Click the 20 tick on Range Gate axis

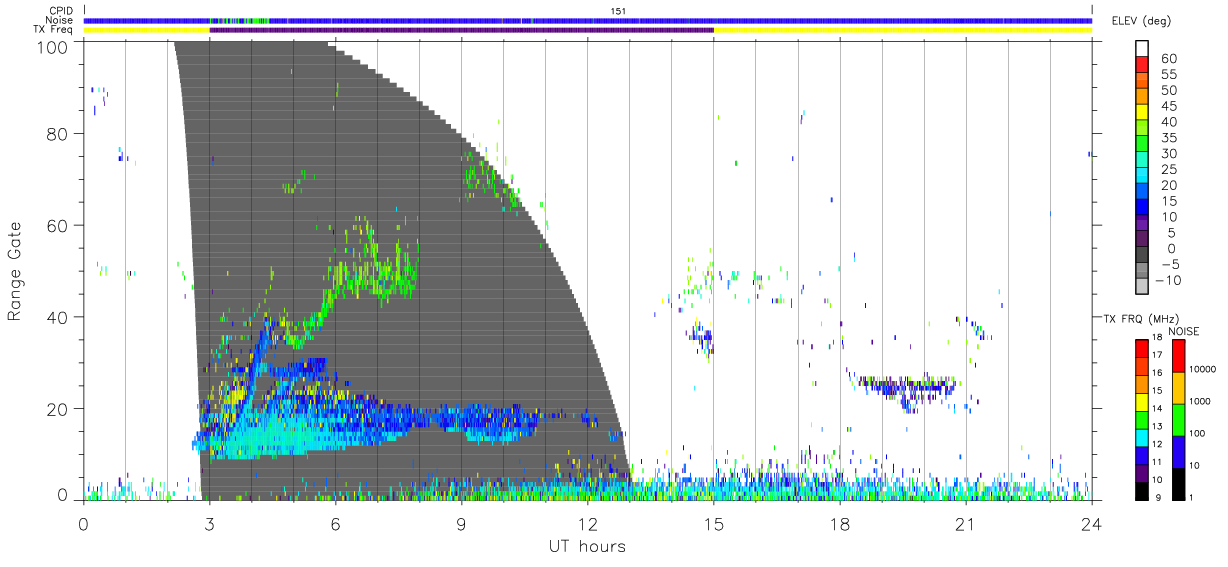click(x=58, y=409)
